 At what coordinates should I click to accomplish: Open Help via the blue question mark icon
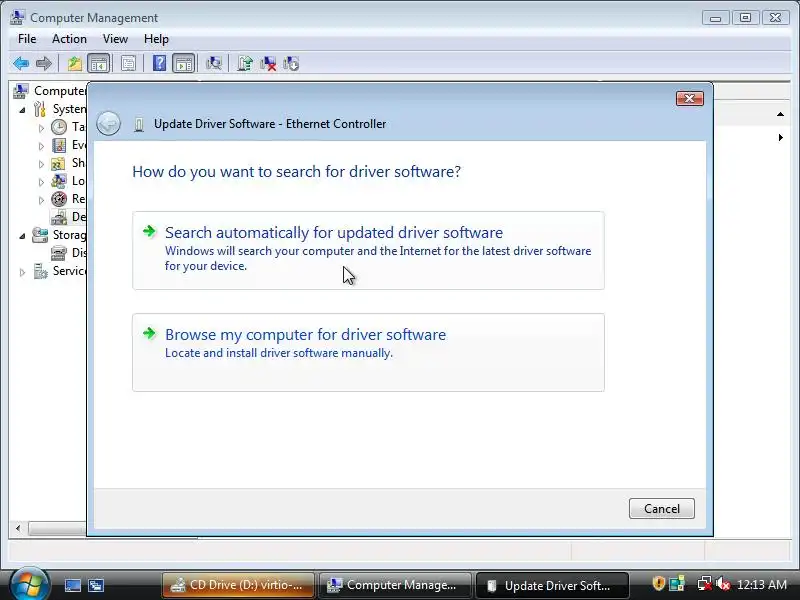pyautogui.click(x=159, y=64)
